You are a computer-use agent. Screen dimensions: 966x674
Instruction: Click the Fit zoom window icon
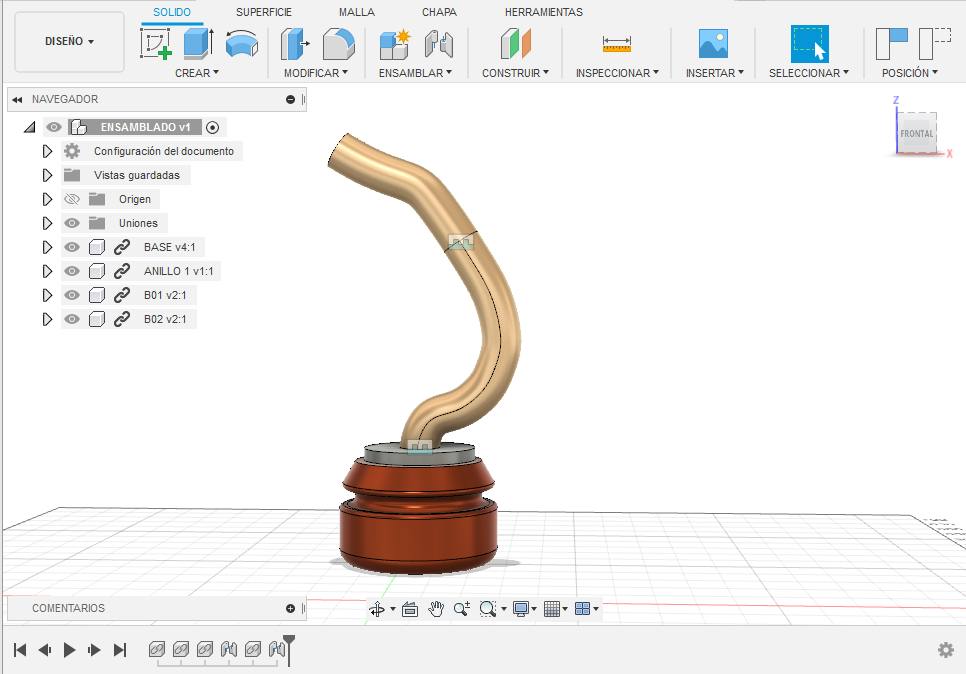(x=487, y=609)
